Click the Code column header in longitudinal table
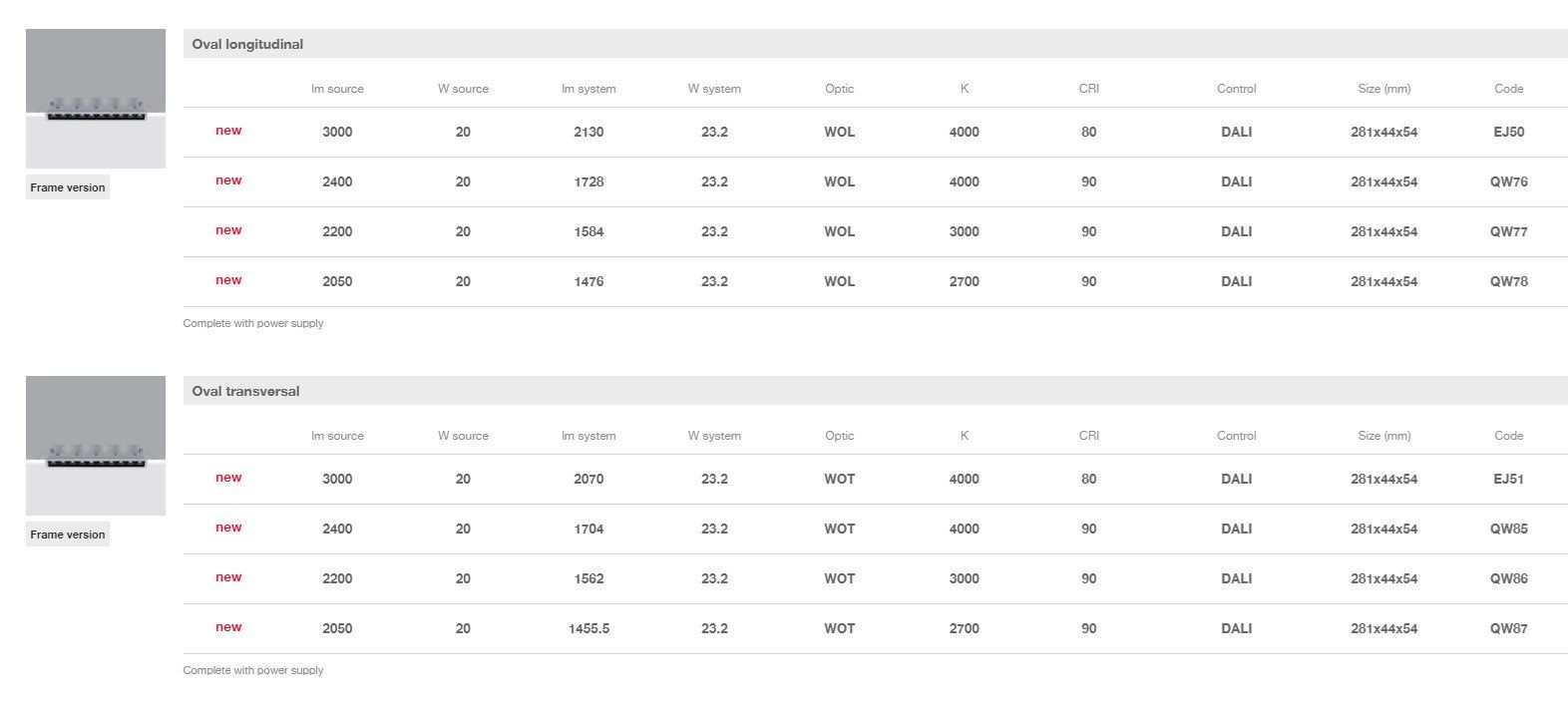The width and height of the screenshot is (1568, 714). [x=1508, y=89]
